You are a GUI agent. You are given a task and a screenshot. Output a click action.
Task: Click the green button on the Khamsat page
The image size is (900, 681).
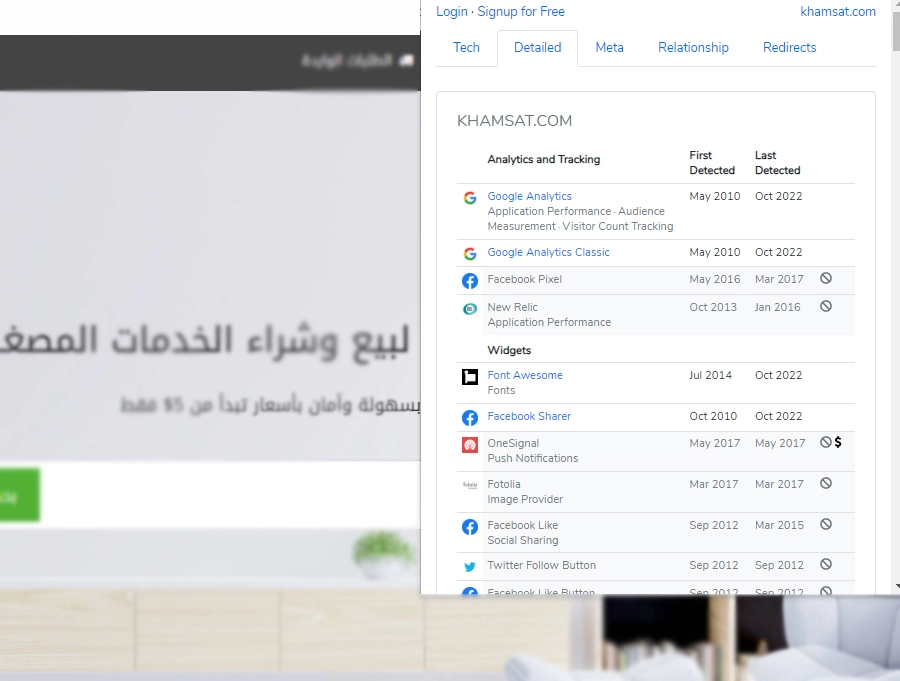coord(19,495)
